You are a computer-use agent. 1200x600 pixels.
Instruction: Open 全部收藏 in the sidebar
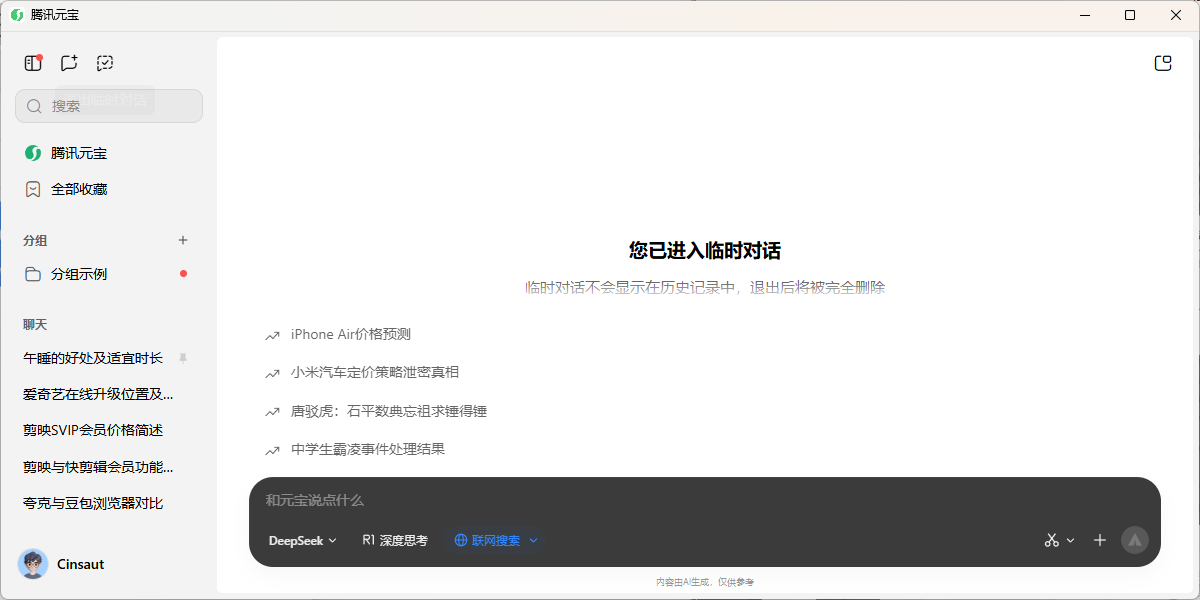tap(78, 189)
